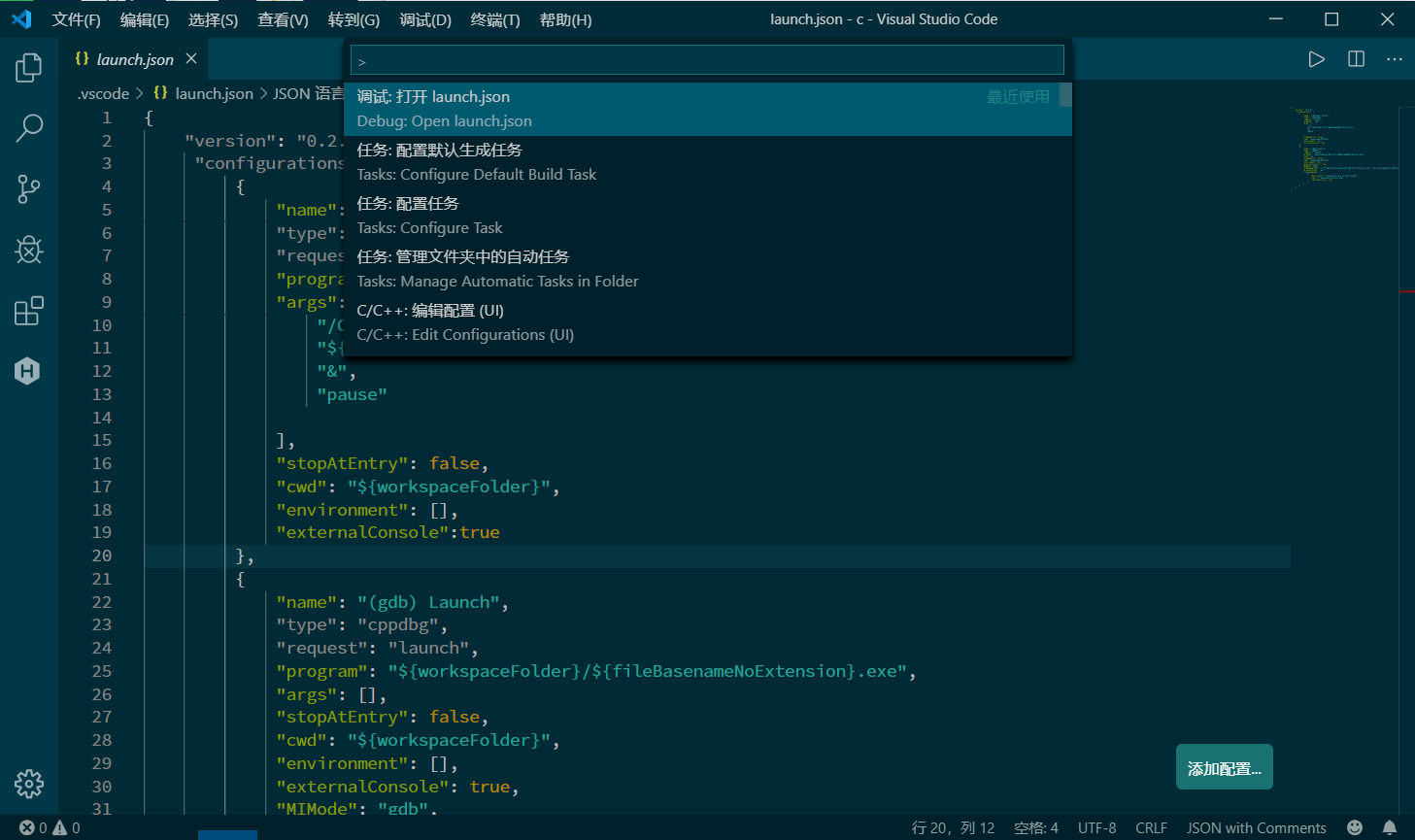The height and width of the screenshot is (840, 1415).
Task: Click the code minimap preview
Action: click(1344, 148)
